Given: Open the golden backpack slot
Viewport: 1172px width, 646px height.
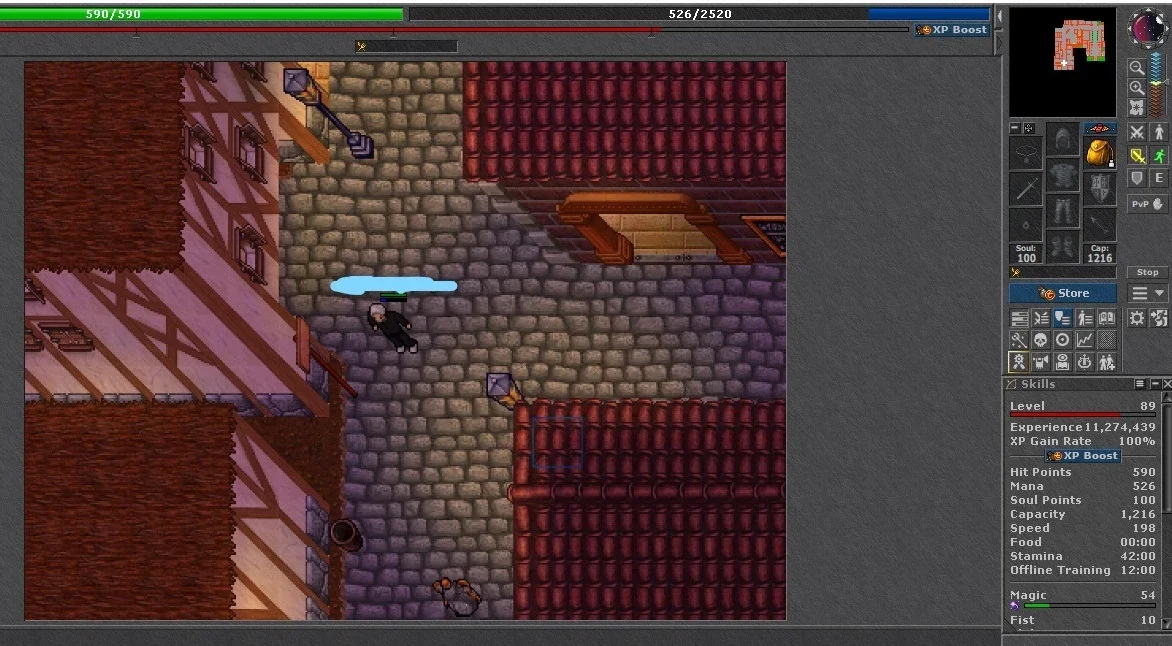Looking at the screenshot, I should coord(1099,153).
